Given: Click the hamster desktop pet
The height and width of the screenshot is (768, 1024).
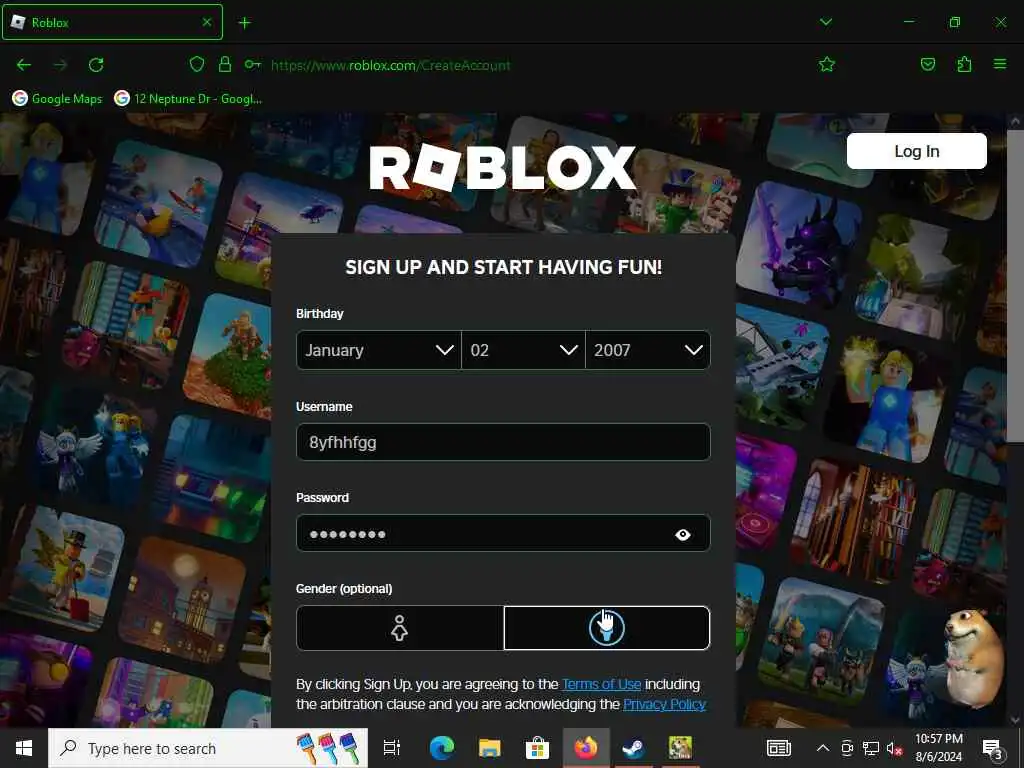Looking at the screenshot, I should click(972, 658).
